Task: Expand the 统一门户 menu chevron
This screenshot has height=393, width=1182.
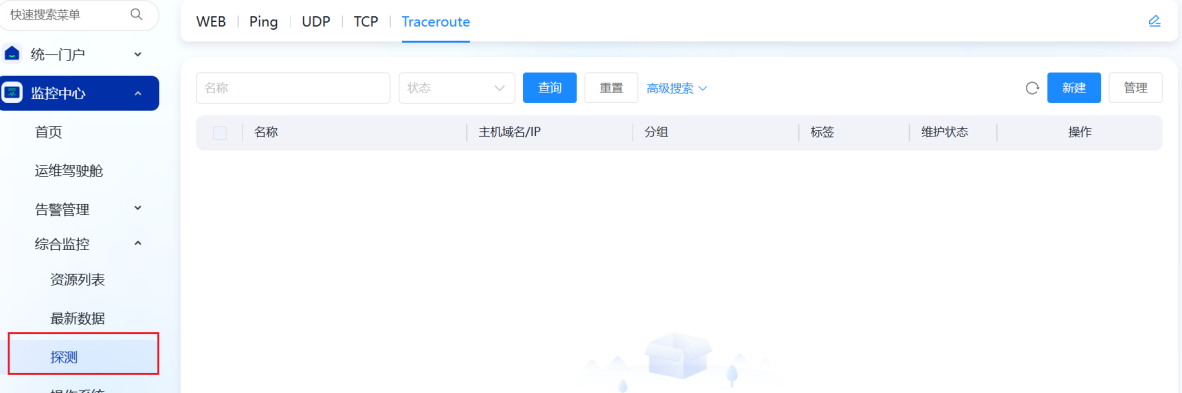Action: tap(137, 54)
